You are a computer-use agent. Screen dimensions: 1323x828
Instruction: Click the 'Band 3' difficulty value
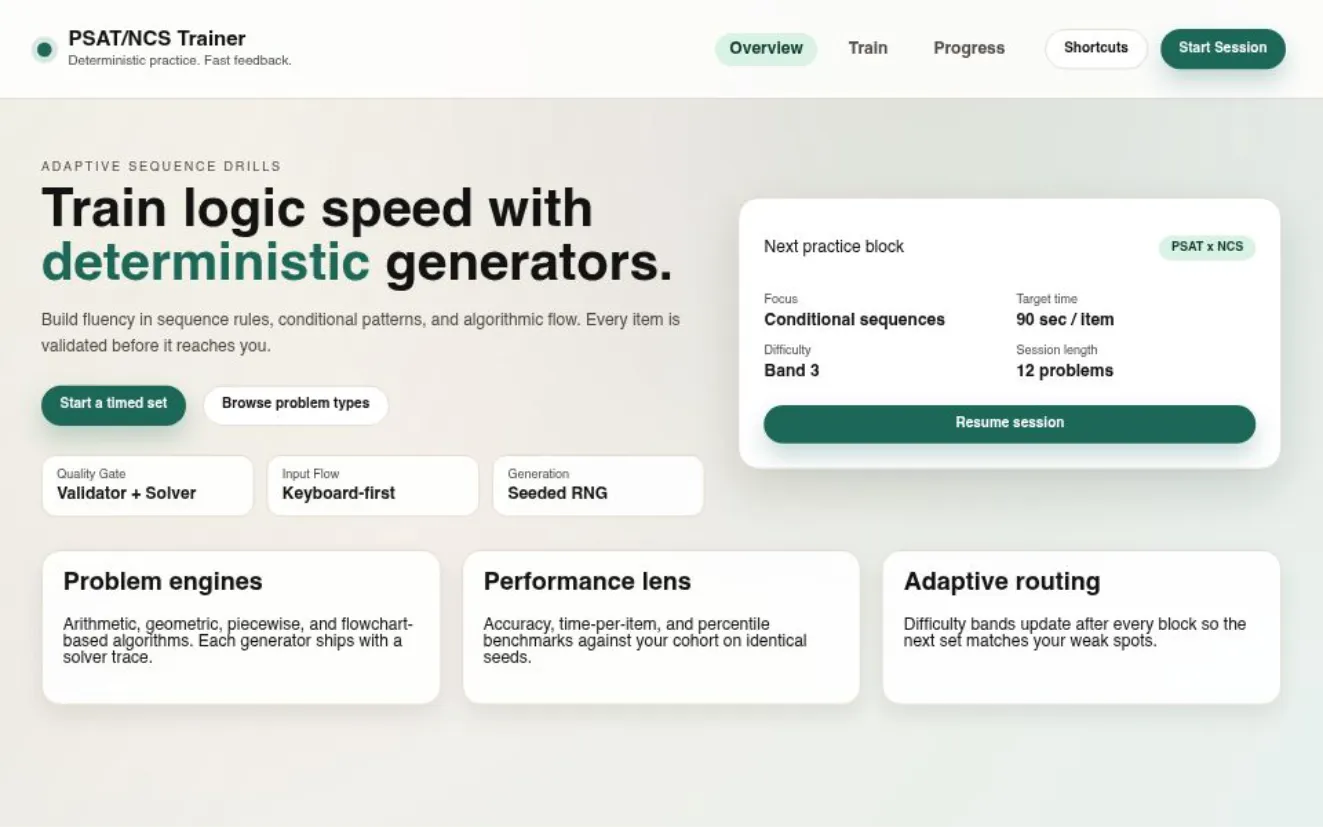(792, 371)
